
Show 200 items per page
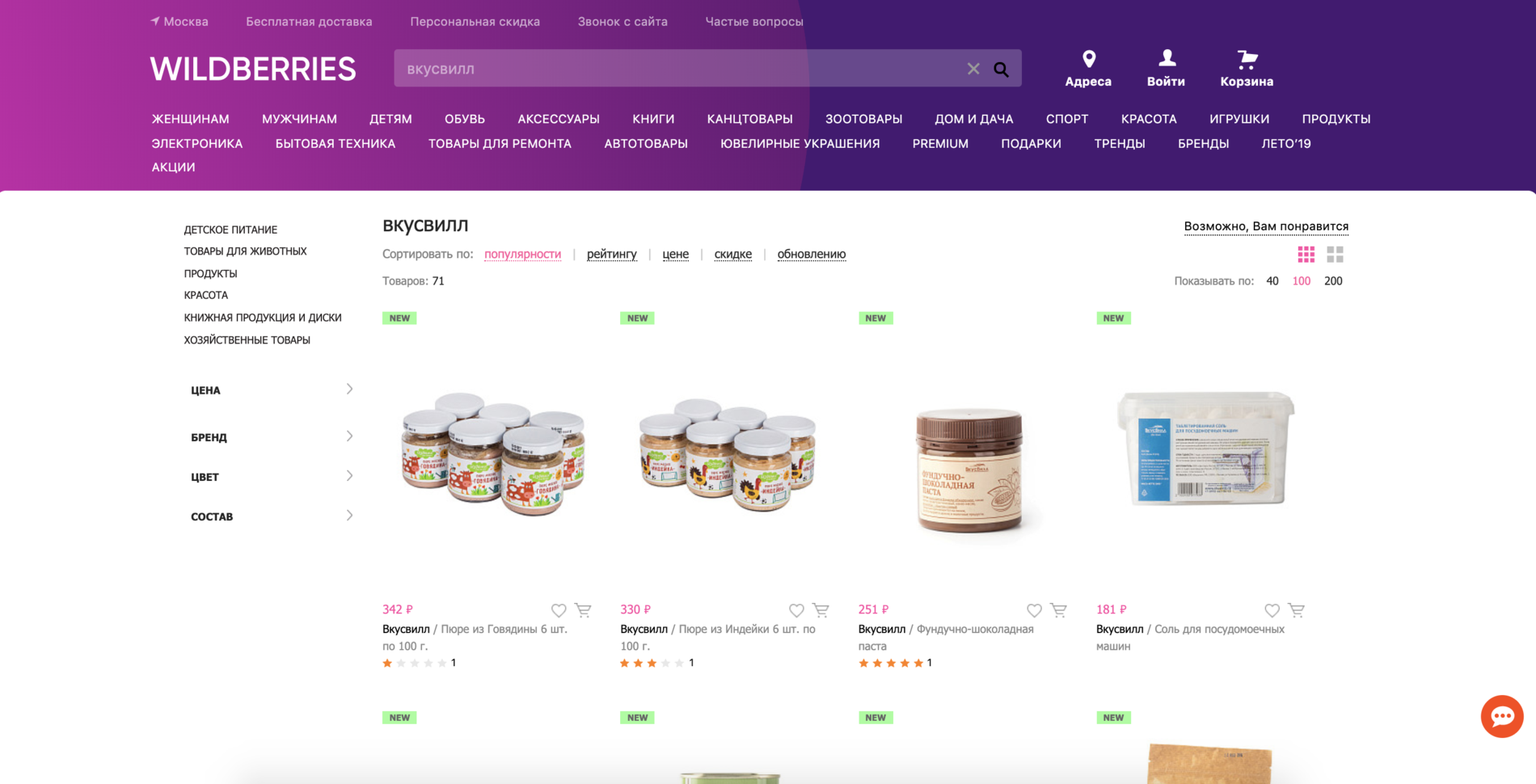click(1333, 281)
